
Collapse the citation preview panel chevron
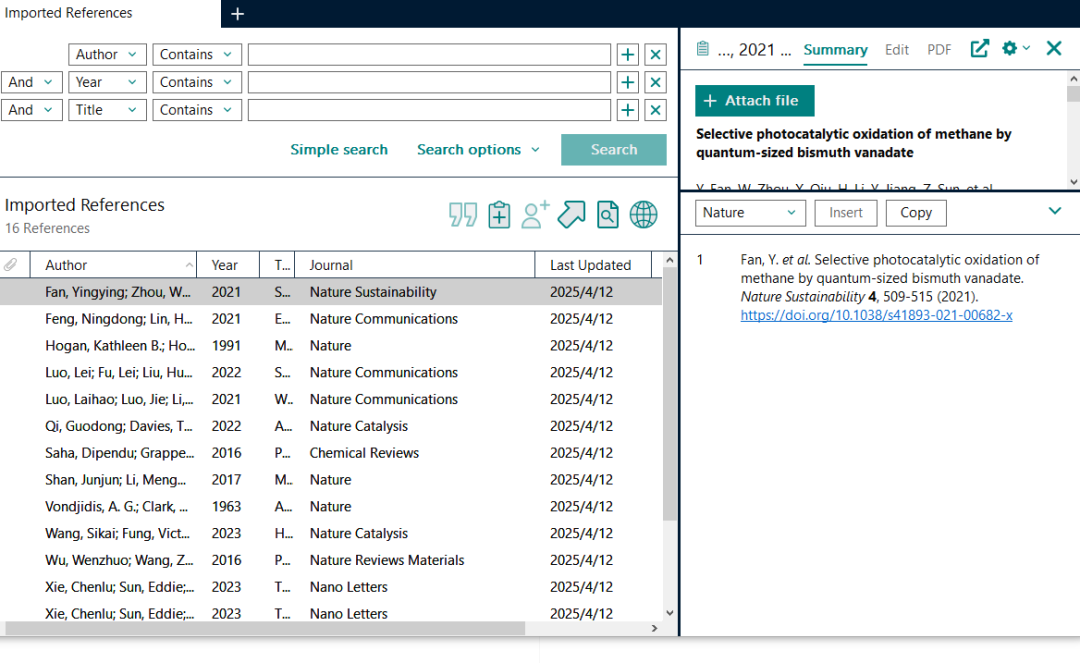(1054, 211)
